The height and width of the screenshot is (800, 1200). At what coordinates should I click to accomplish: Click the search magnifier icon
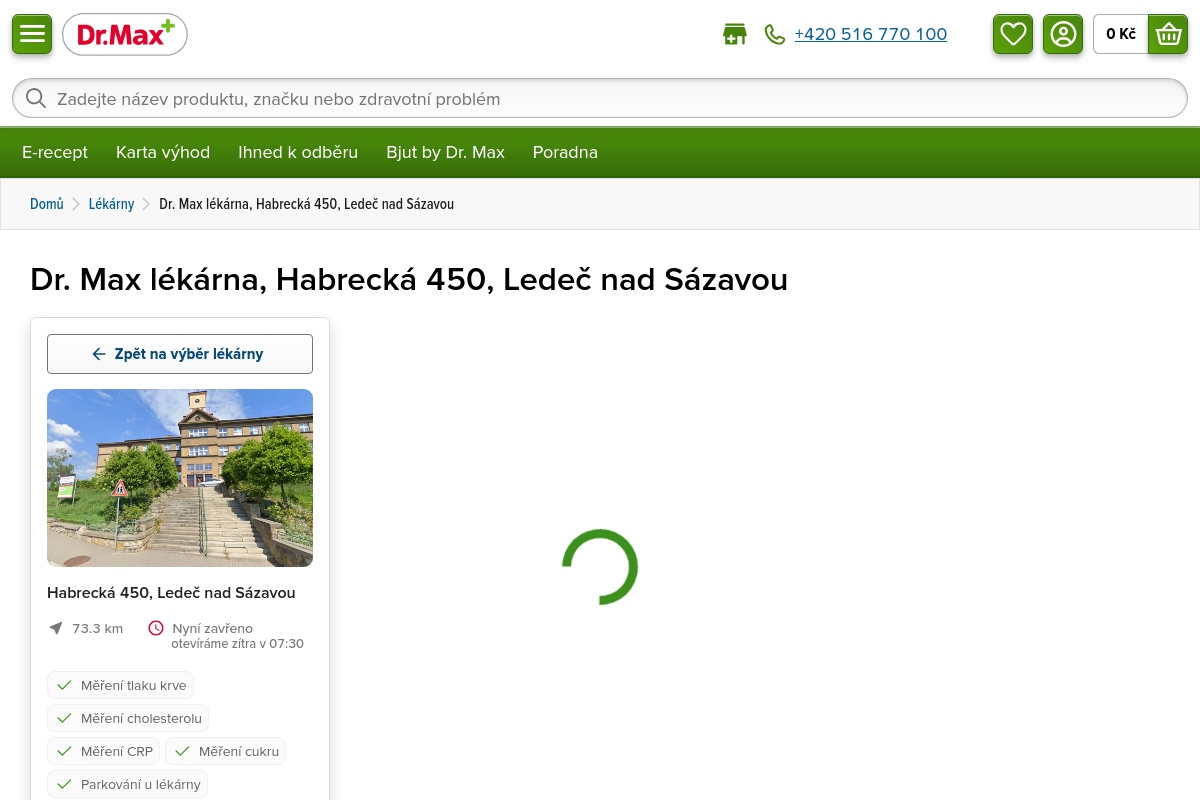[36, 98]
